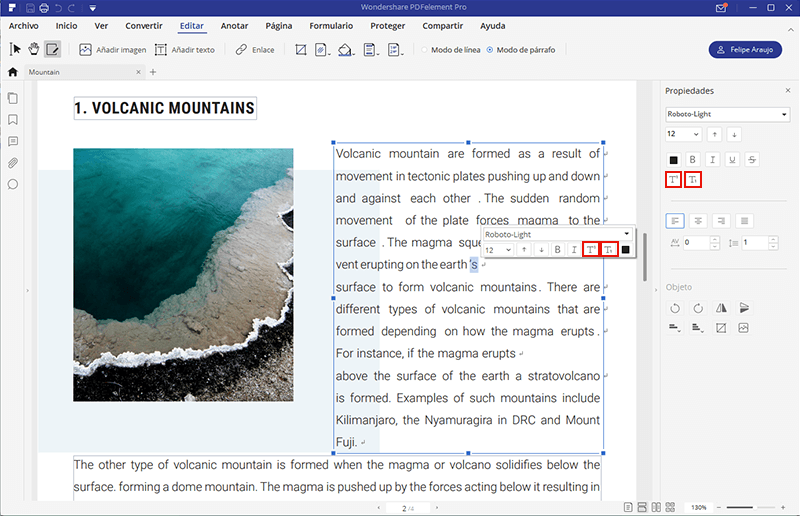
Task: Click Añadir imagen to add image
Action: [112, 50]
